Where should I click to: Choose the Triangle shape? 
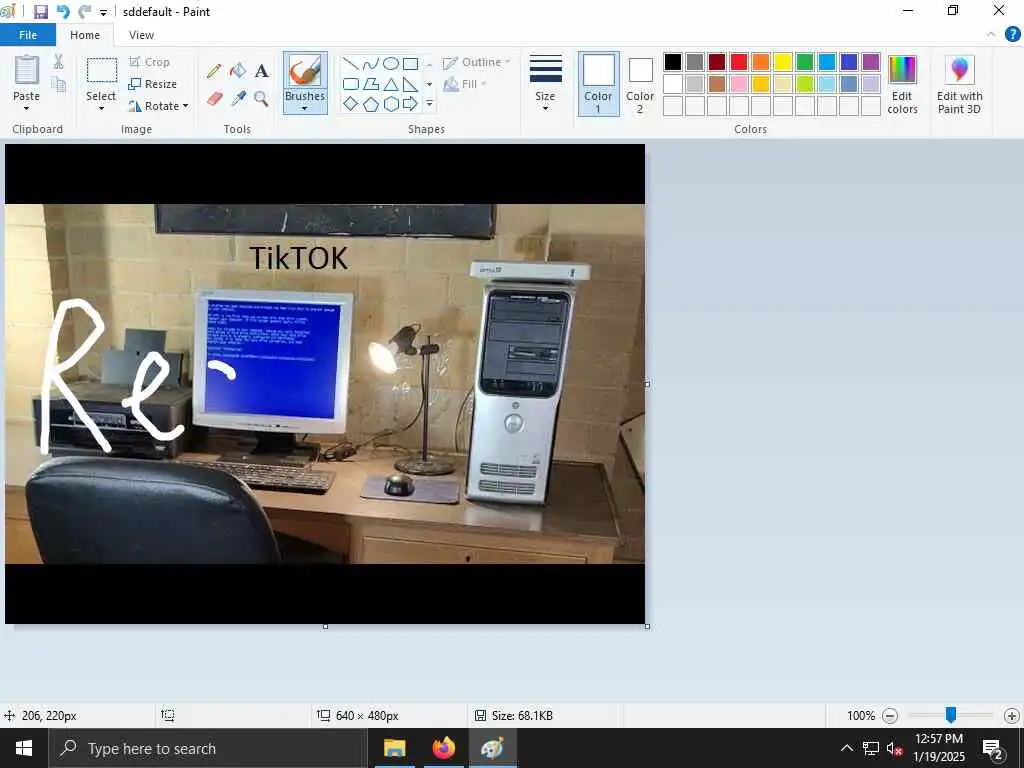391,84
